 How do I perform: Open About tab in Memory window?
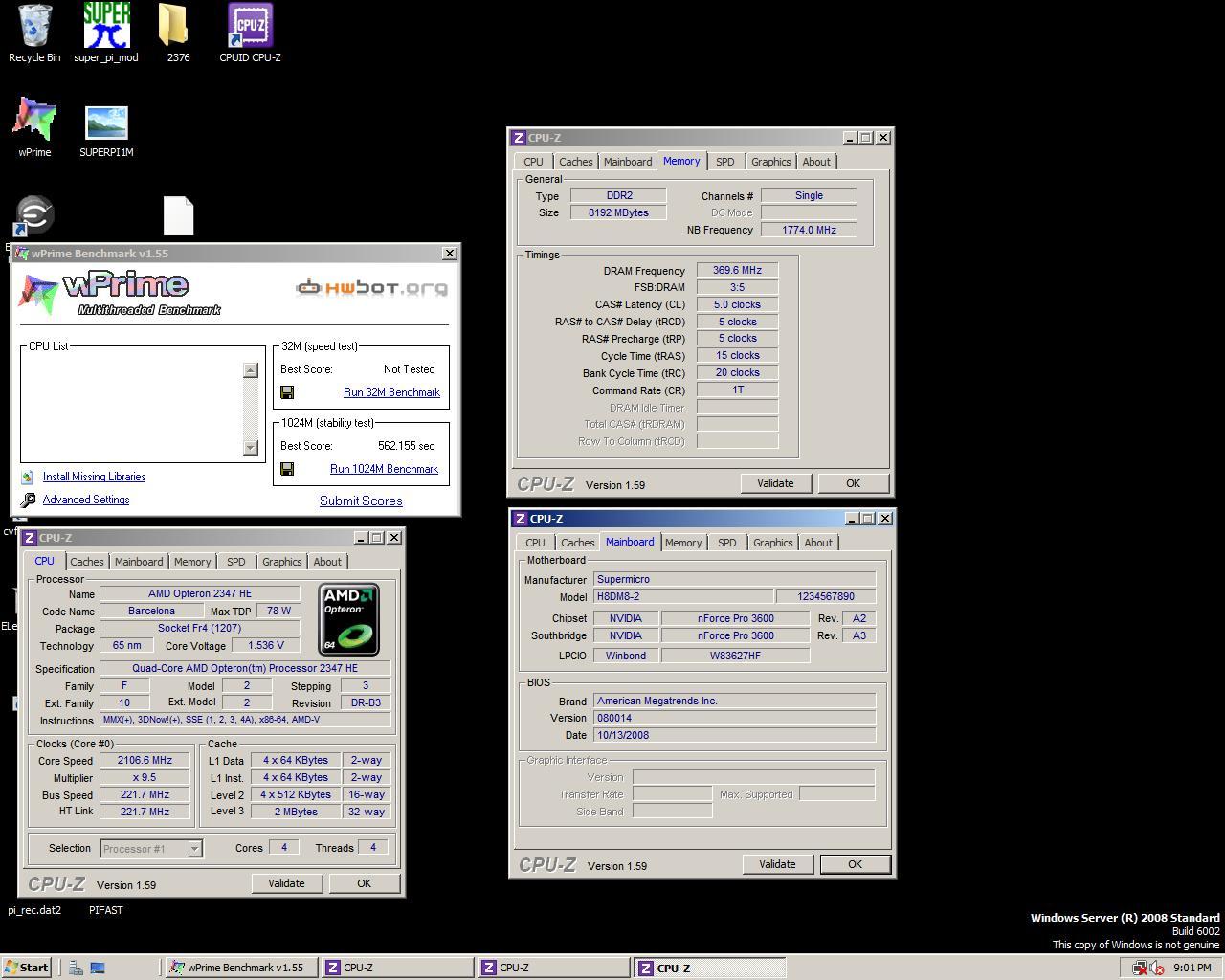tap(816, 162)
